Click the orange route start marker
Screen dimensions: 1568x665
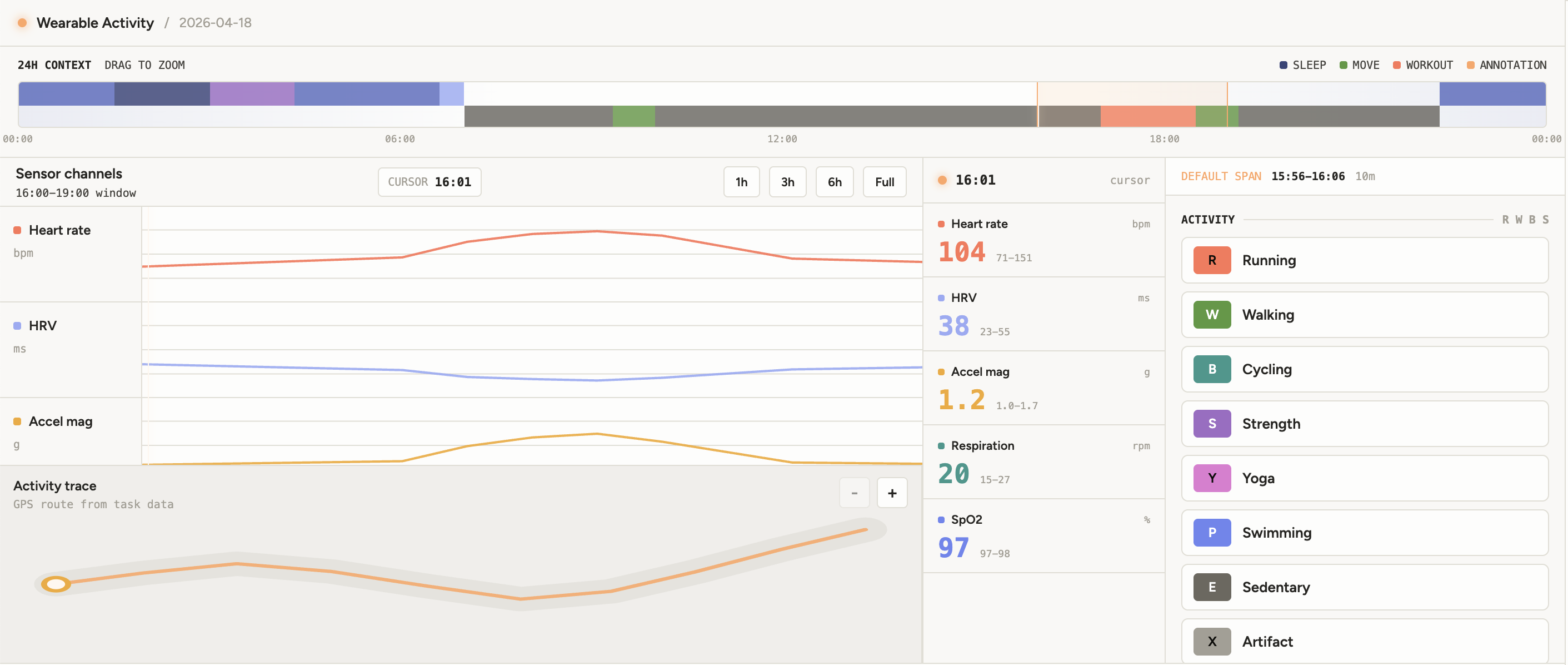(x=56, y=584)
